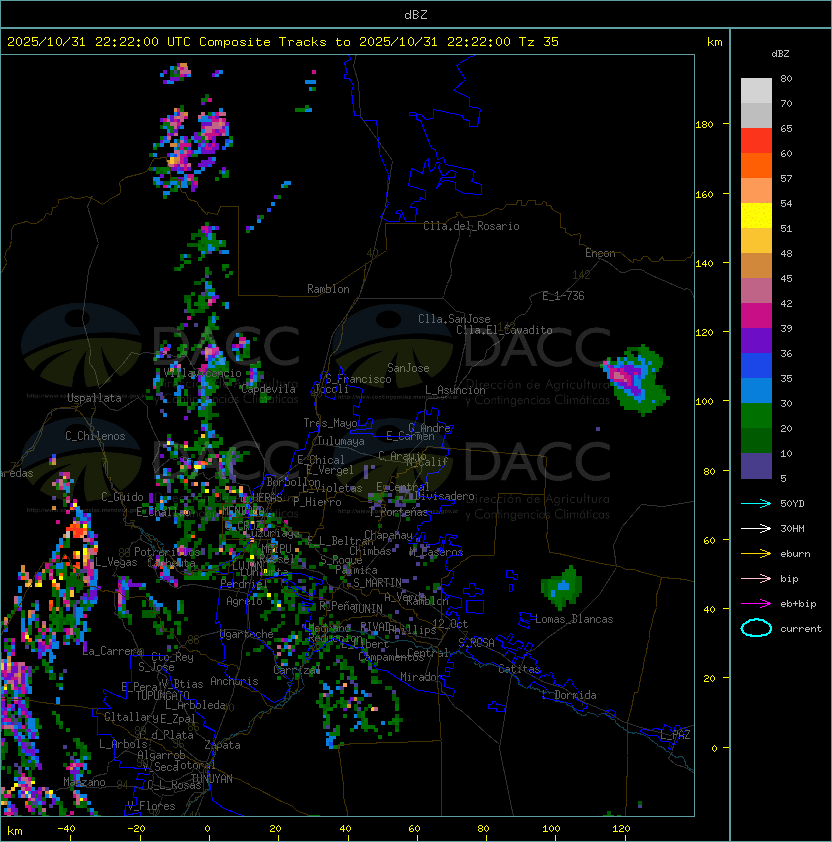Click the purple 39 dBZ legend swatch
Screen dimensions: 832x842
pyautogui.click(x=756, y=340)
